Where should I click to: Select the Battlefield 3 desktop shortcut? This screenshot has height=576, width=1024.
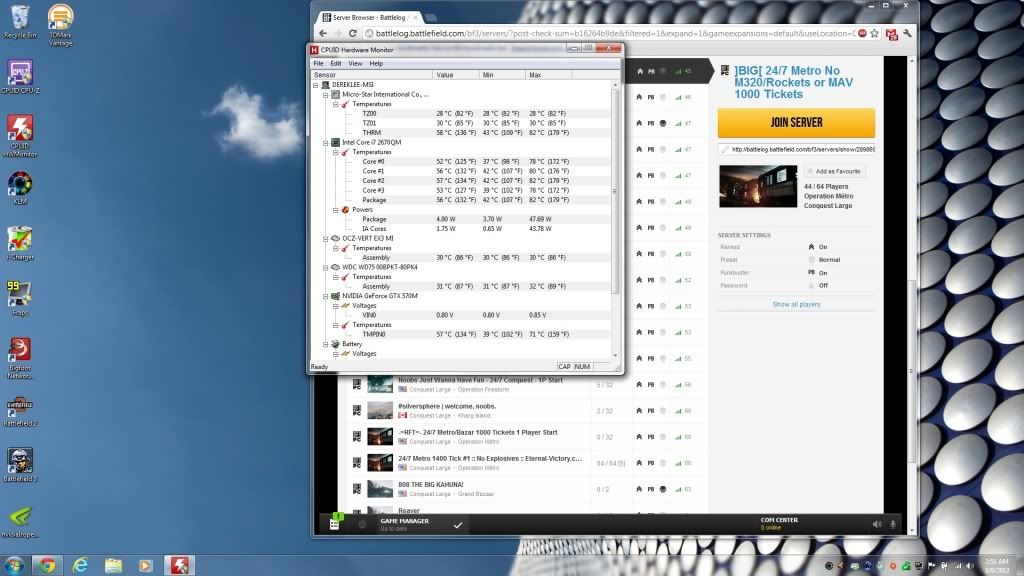tap(20, 466)
